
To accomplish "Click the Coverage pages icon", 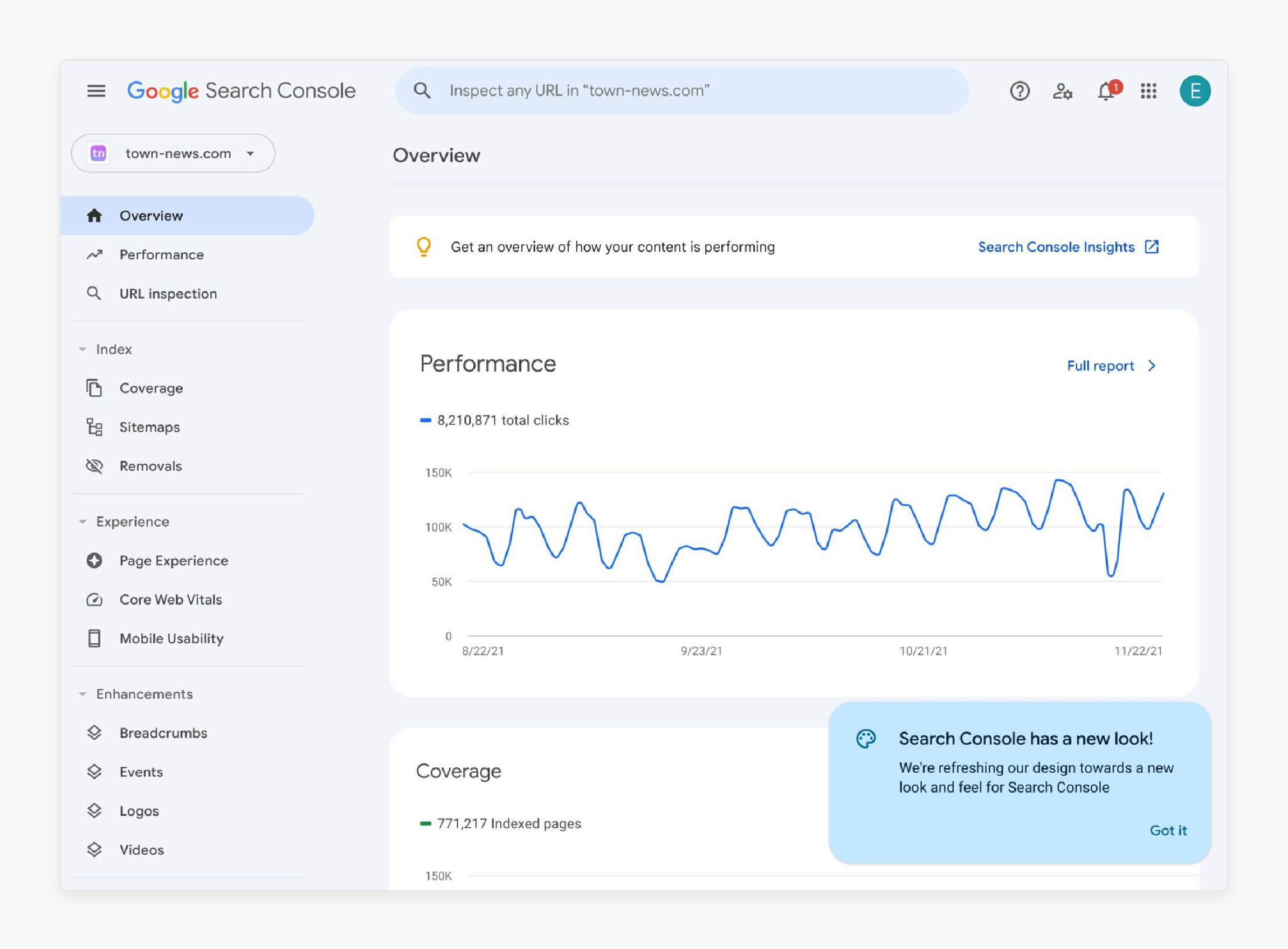I will tap(94, 388).
